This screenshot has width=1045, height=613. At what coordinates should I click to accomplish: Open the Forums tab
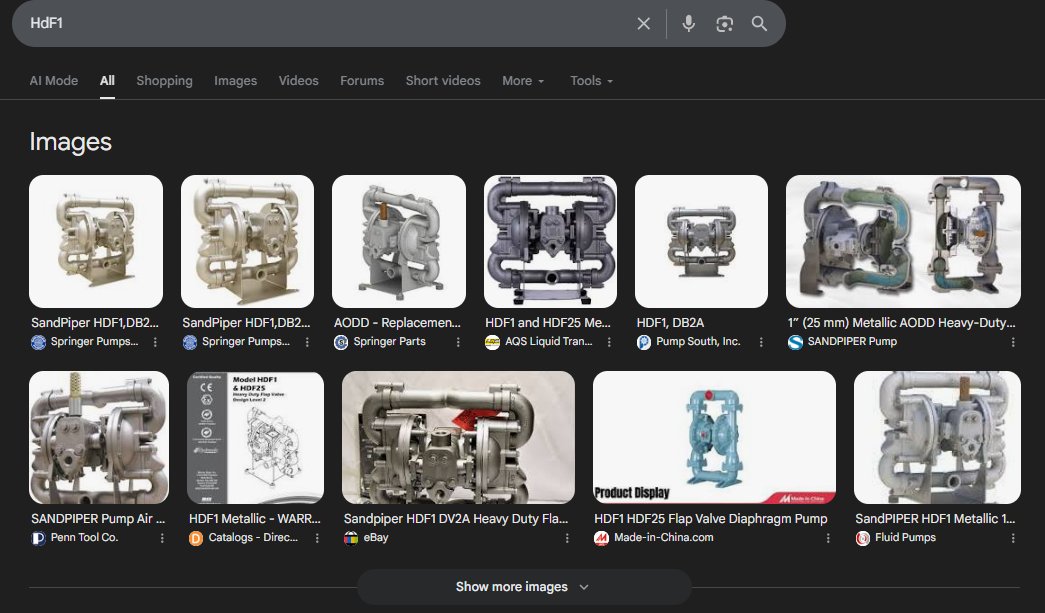[x=362, y=81]
